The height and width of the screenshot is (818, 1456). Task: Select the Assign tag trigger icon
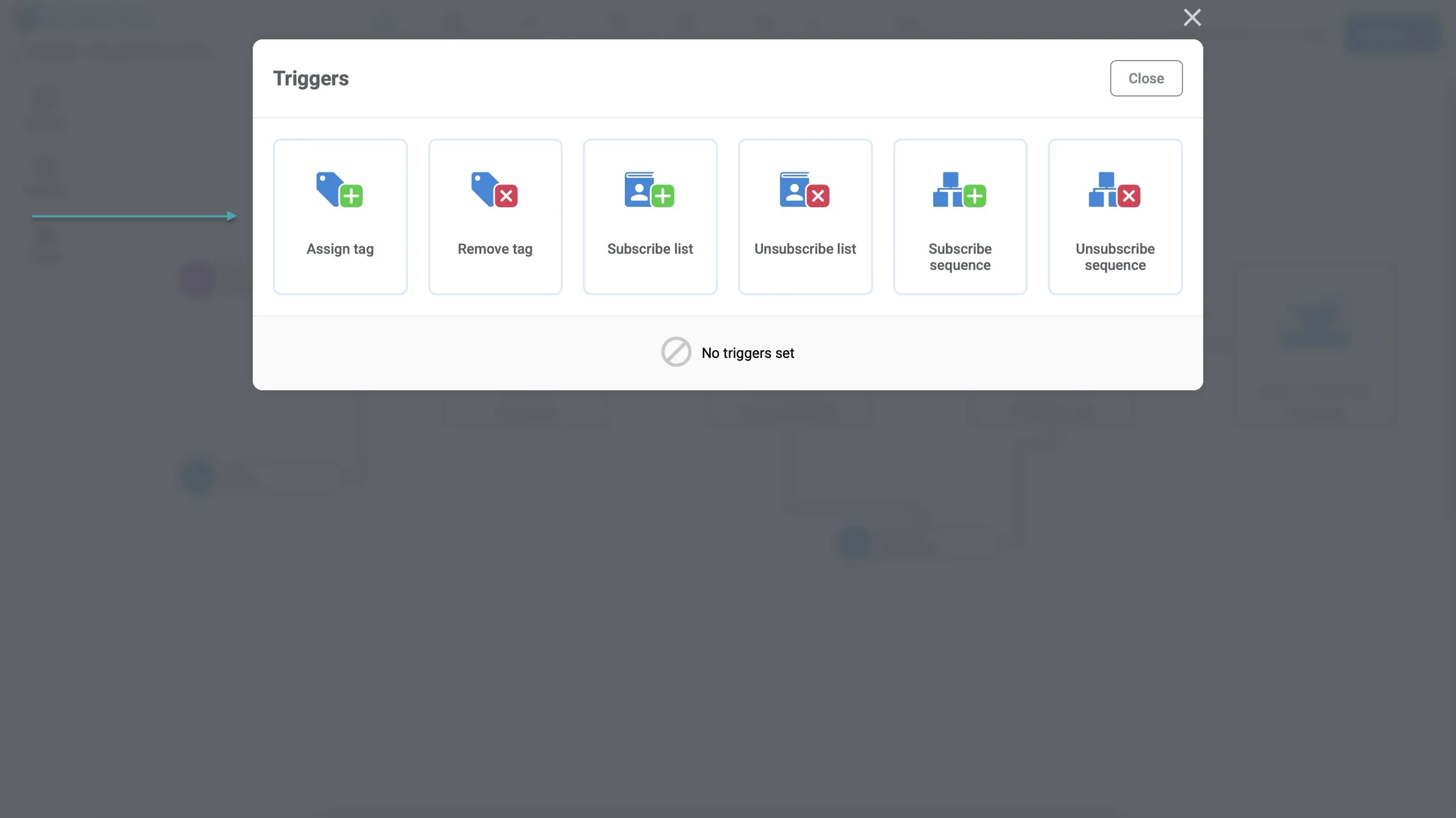340,190
